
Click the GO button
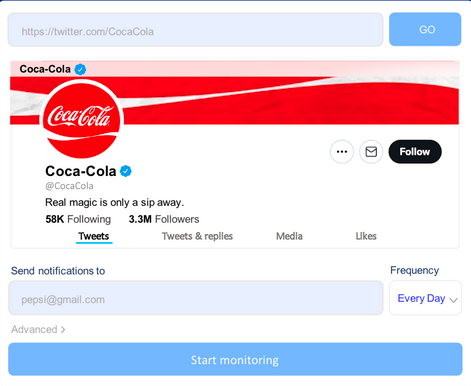pyautogui.click(x=425, y=29)
